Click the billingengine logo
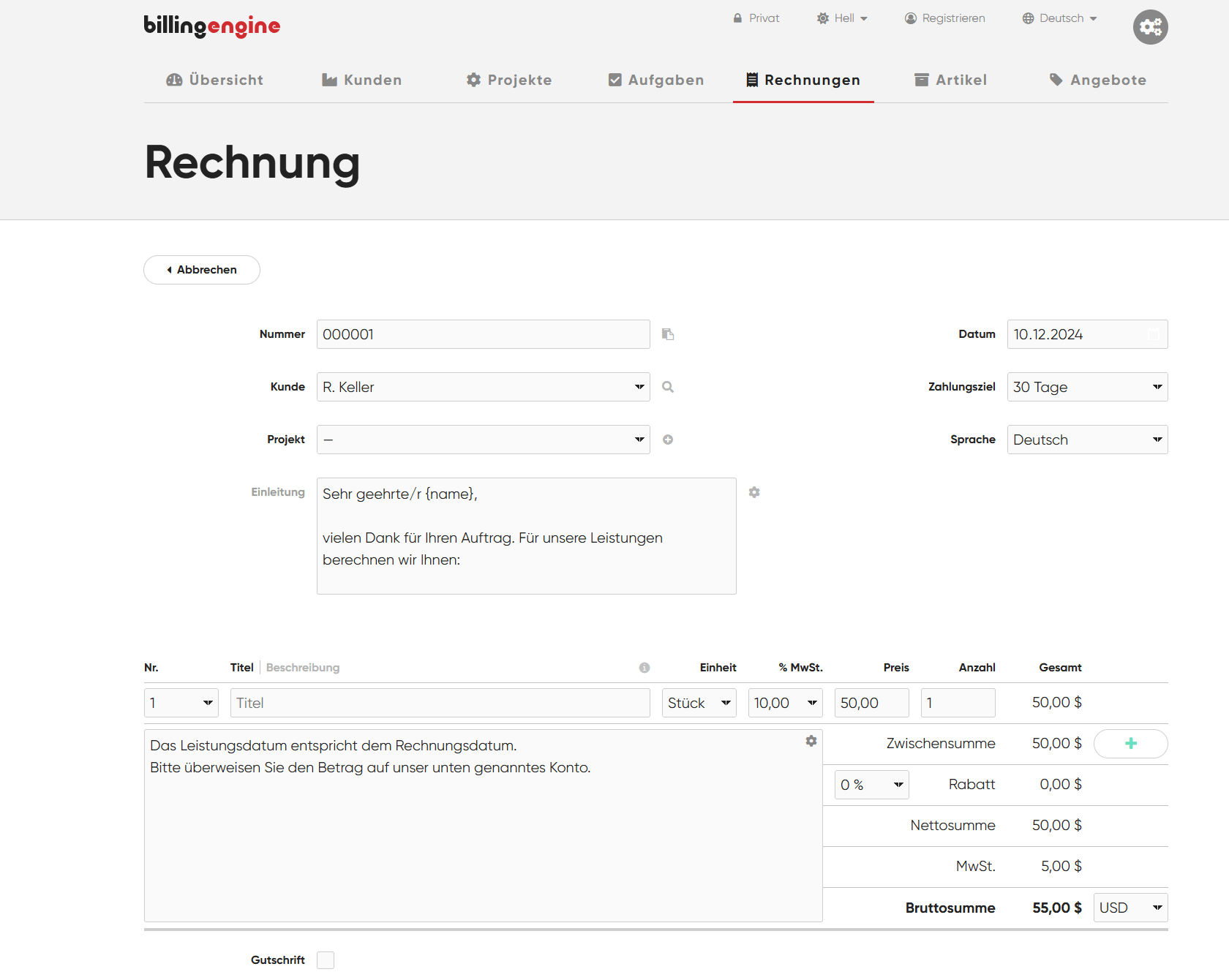This screenshot has height=980, width=1229. pos(211,26)
